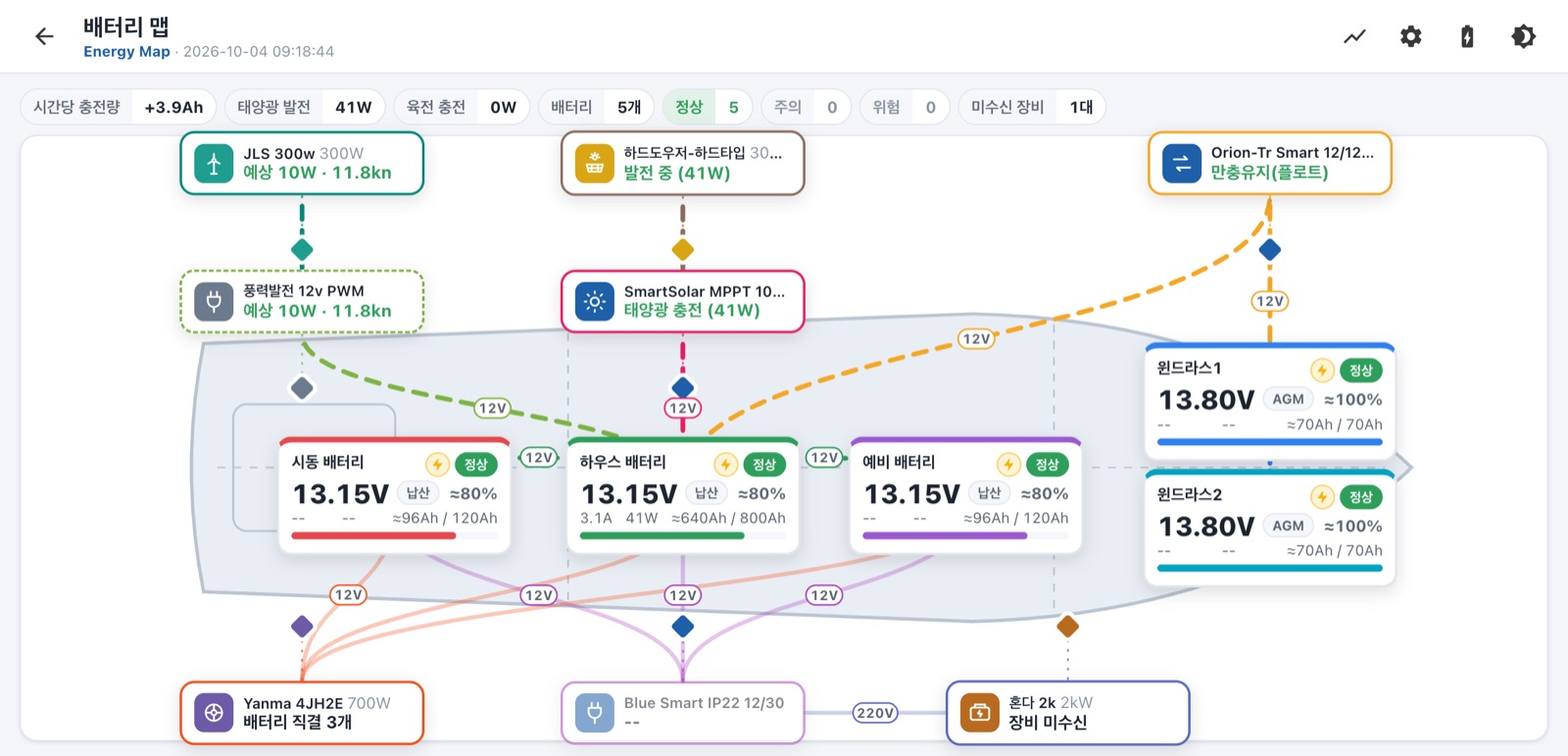The height and width of the screenshot is (756, 1568).
Task: Open the battery charging icon
Action: click(1467, 37)
